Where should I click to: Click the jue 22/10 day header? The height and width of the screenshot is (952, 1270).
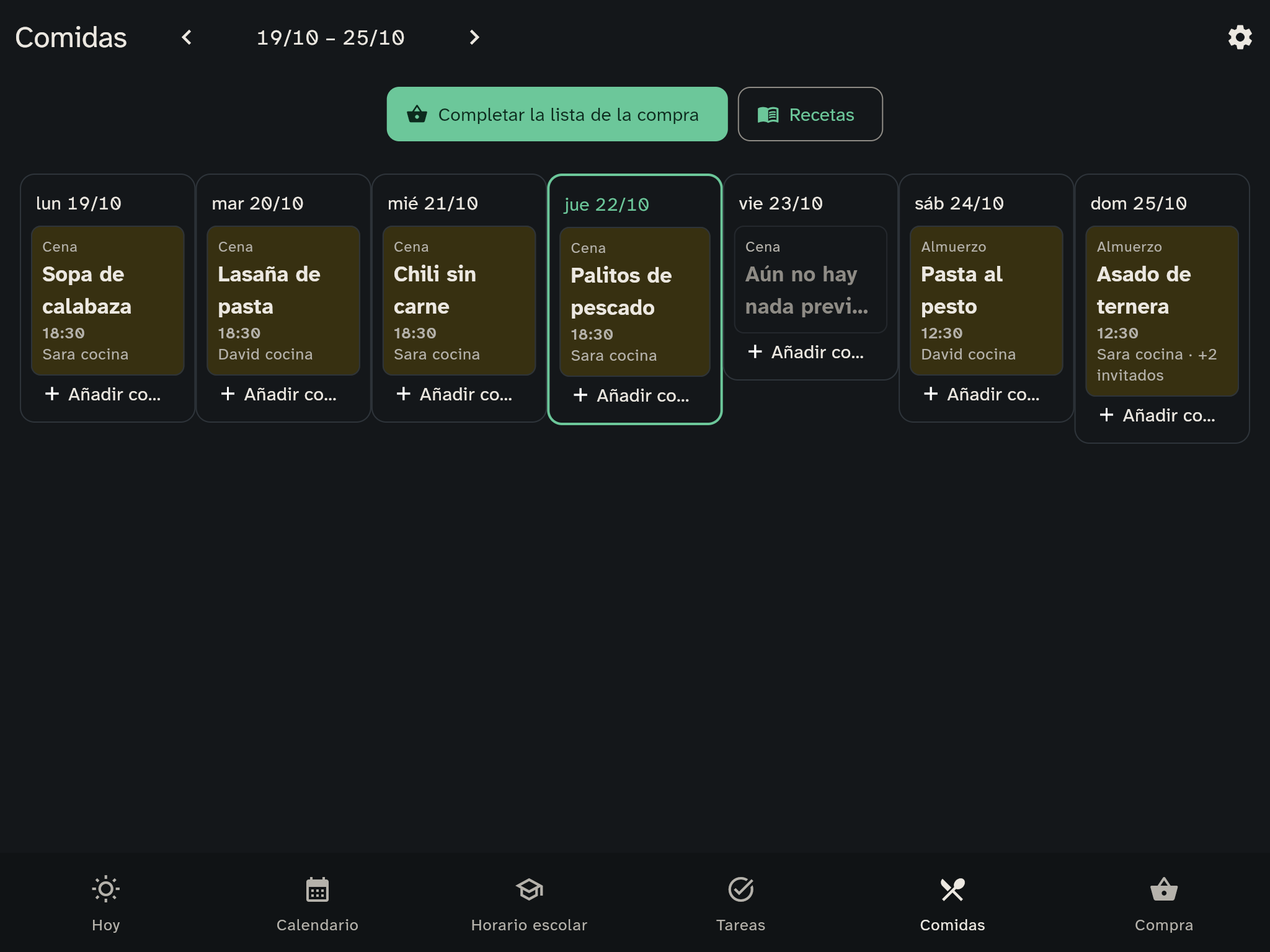click(606, 205)
